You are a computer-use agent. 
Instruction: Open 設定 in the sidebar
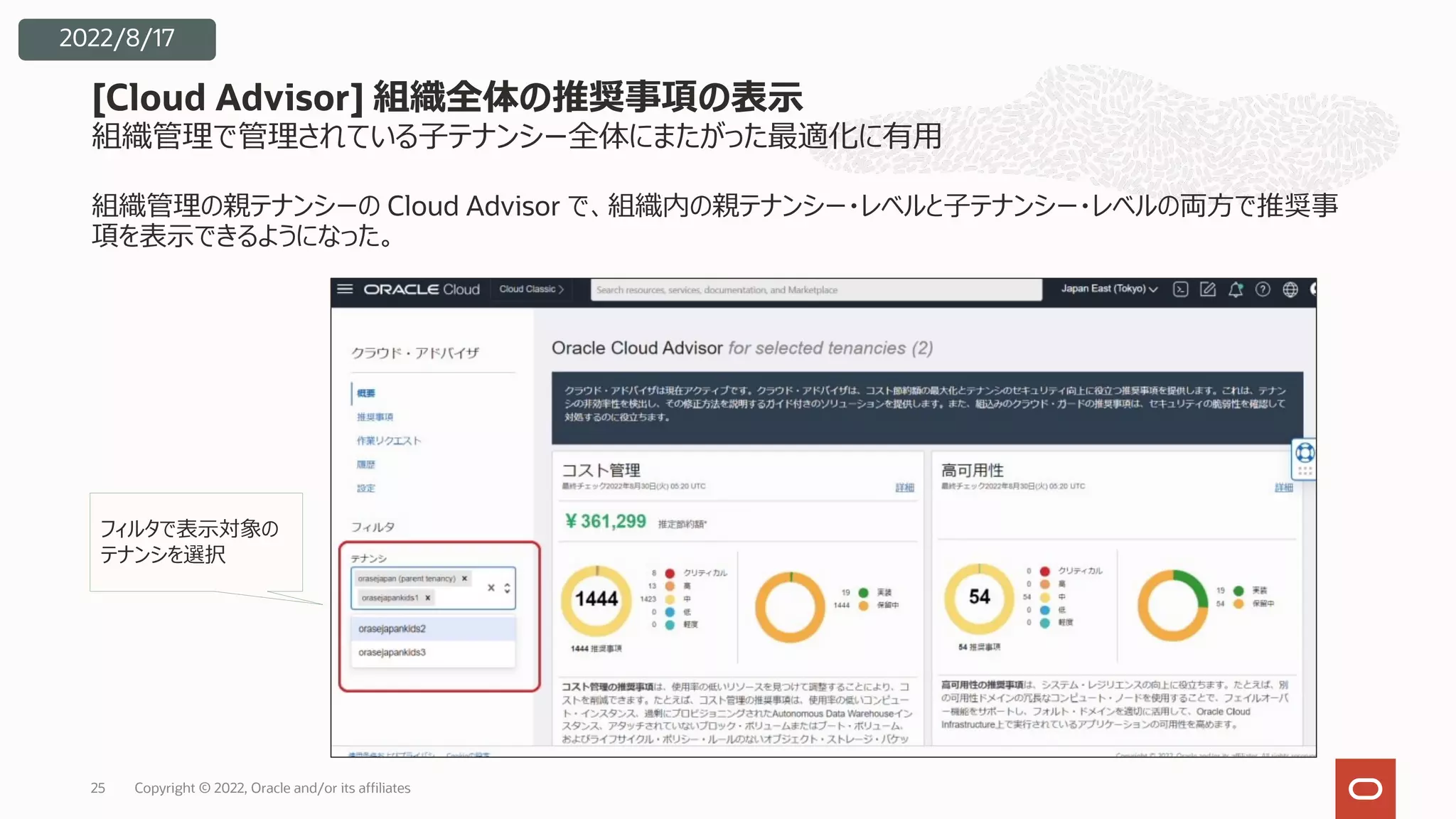tap(366, 488)
